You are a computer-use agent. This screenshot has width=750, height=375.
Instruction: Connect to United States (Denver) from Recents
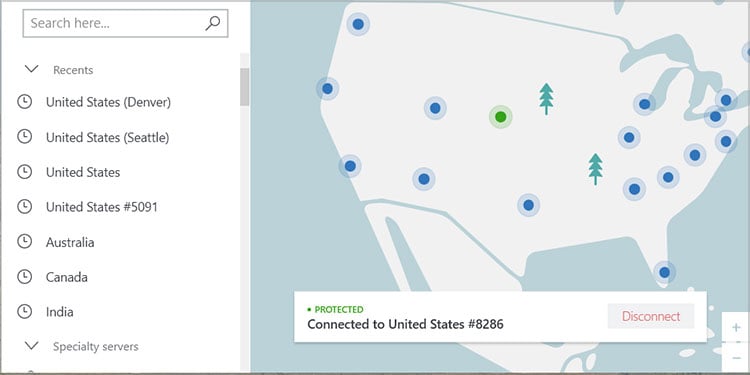point(108,102)
